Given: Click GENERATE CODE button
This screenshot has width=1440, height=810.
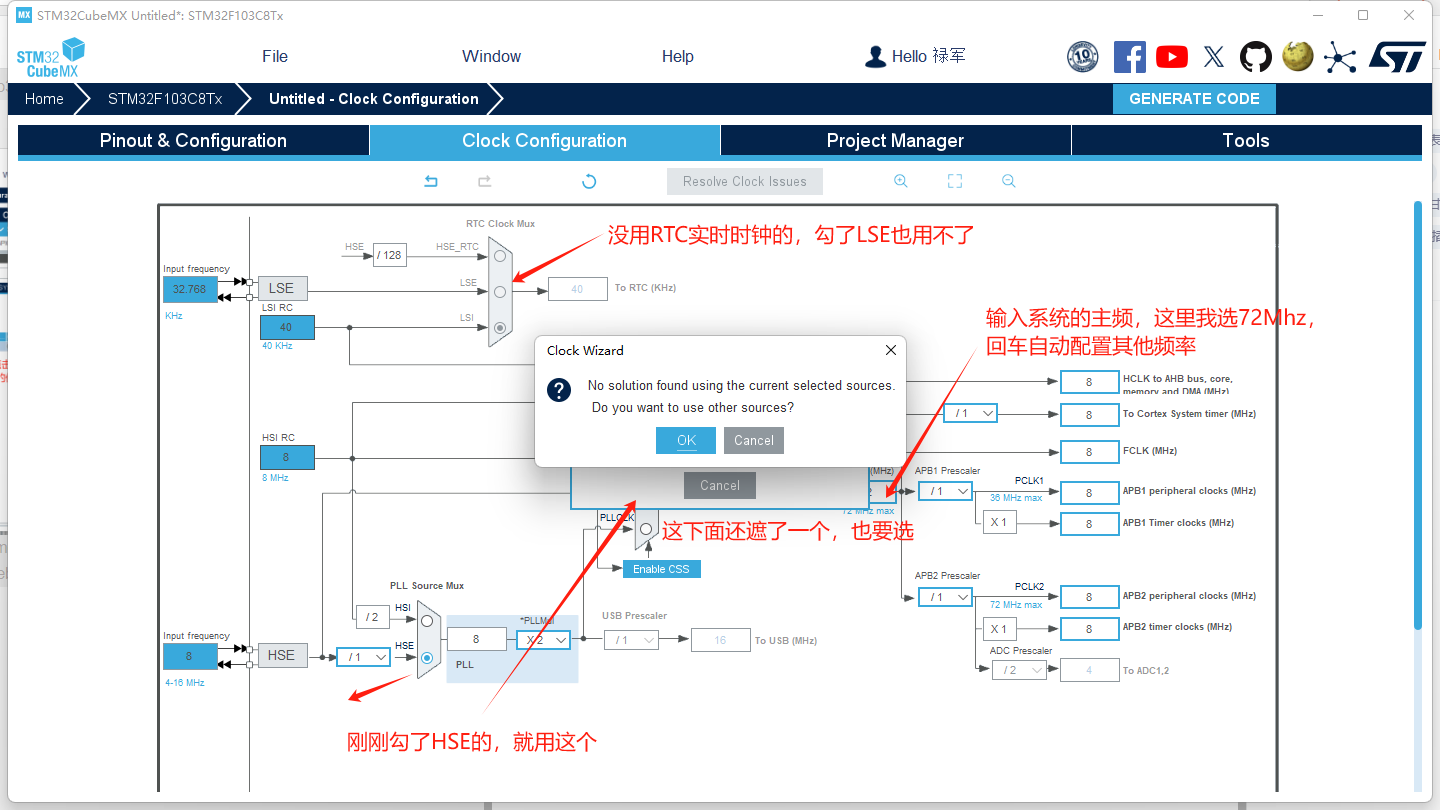Looking at the screenshot, I should click(x=1194, y=98).
